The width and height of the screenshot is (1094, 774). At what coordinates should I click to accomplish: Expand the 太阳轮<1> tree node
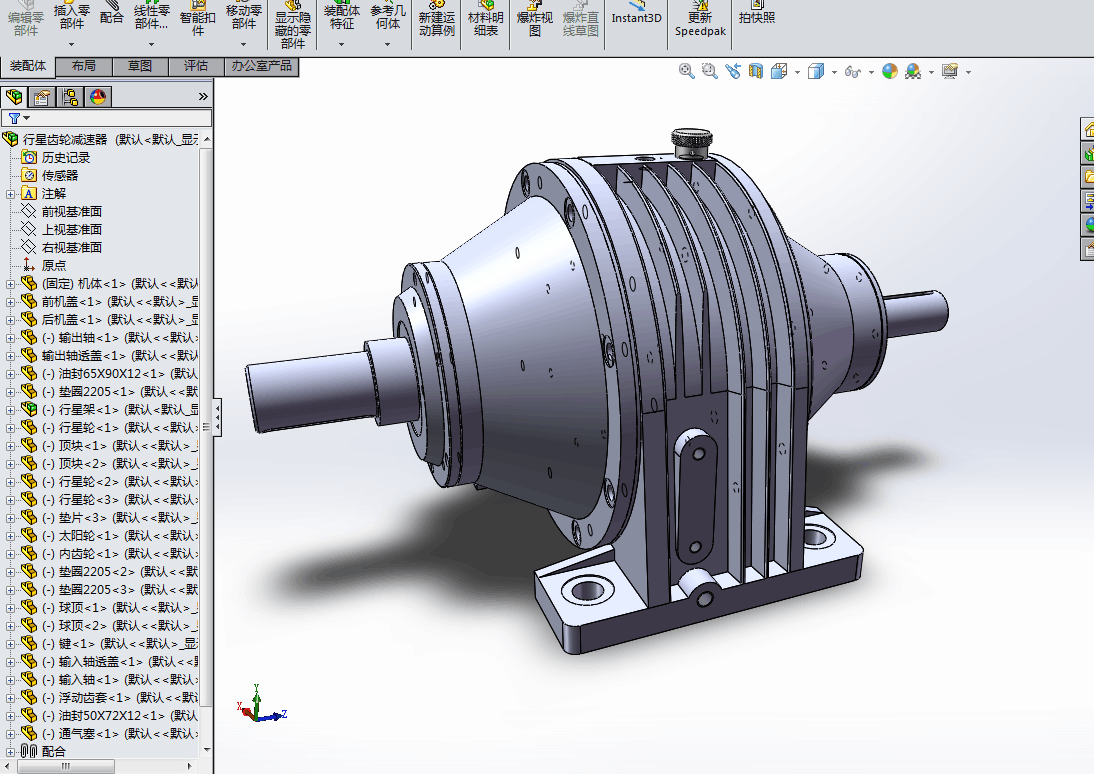pyautogui.click(x=11, y=536)
